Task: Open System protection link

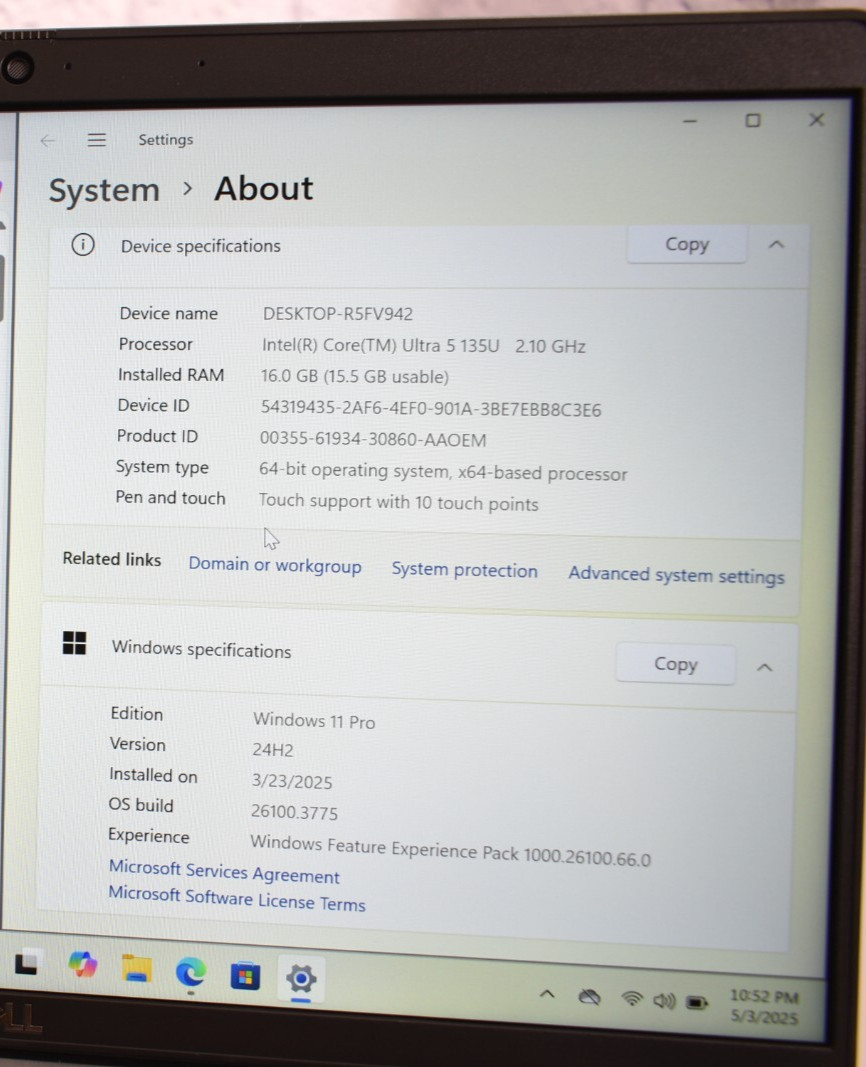Action: [465, 570]
